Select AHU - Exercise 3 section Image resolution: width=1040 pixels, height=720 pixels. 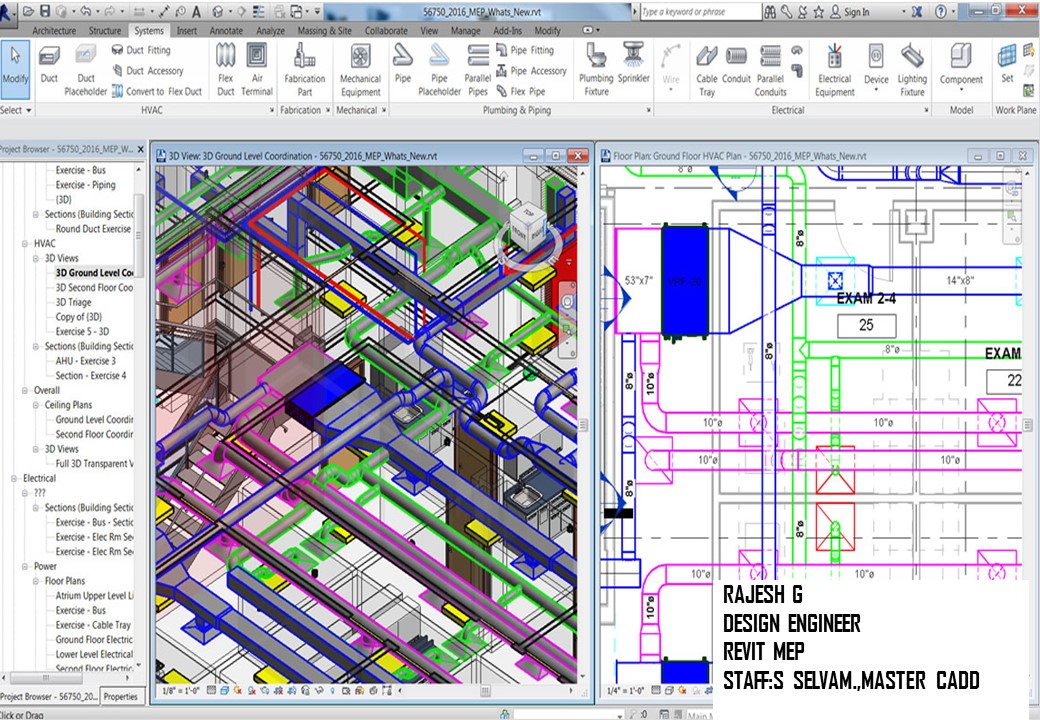tap(86, 361)
